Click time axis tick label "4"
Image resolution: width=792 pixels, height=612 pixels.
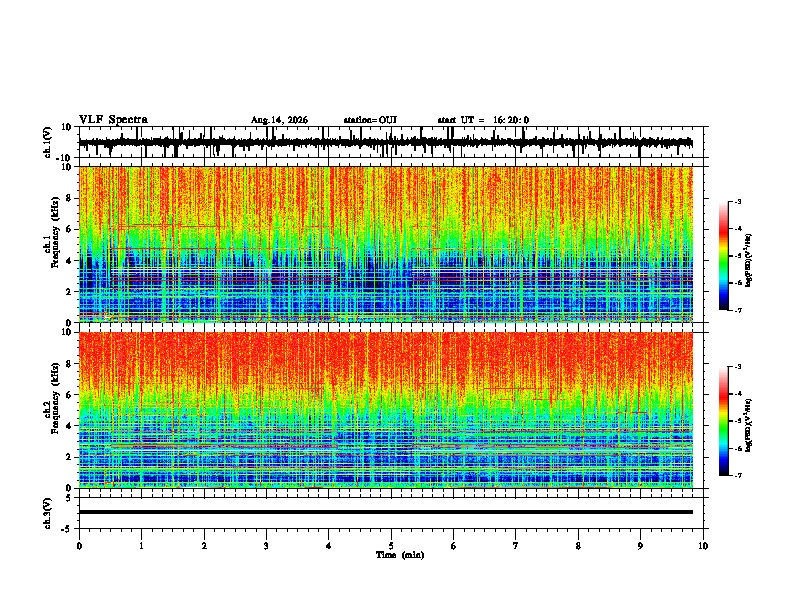(x=329, y=546)
